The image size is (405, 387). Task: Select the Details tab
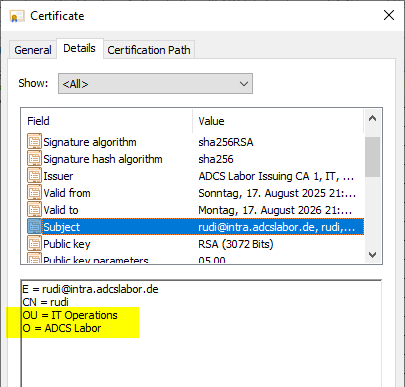pos(79,48)
